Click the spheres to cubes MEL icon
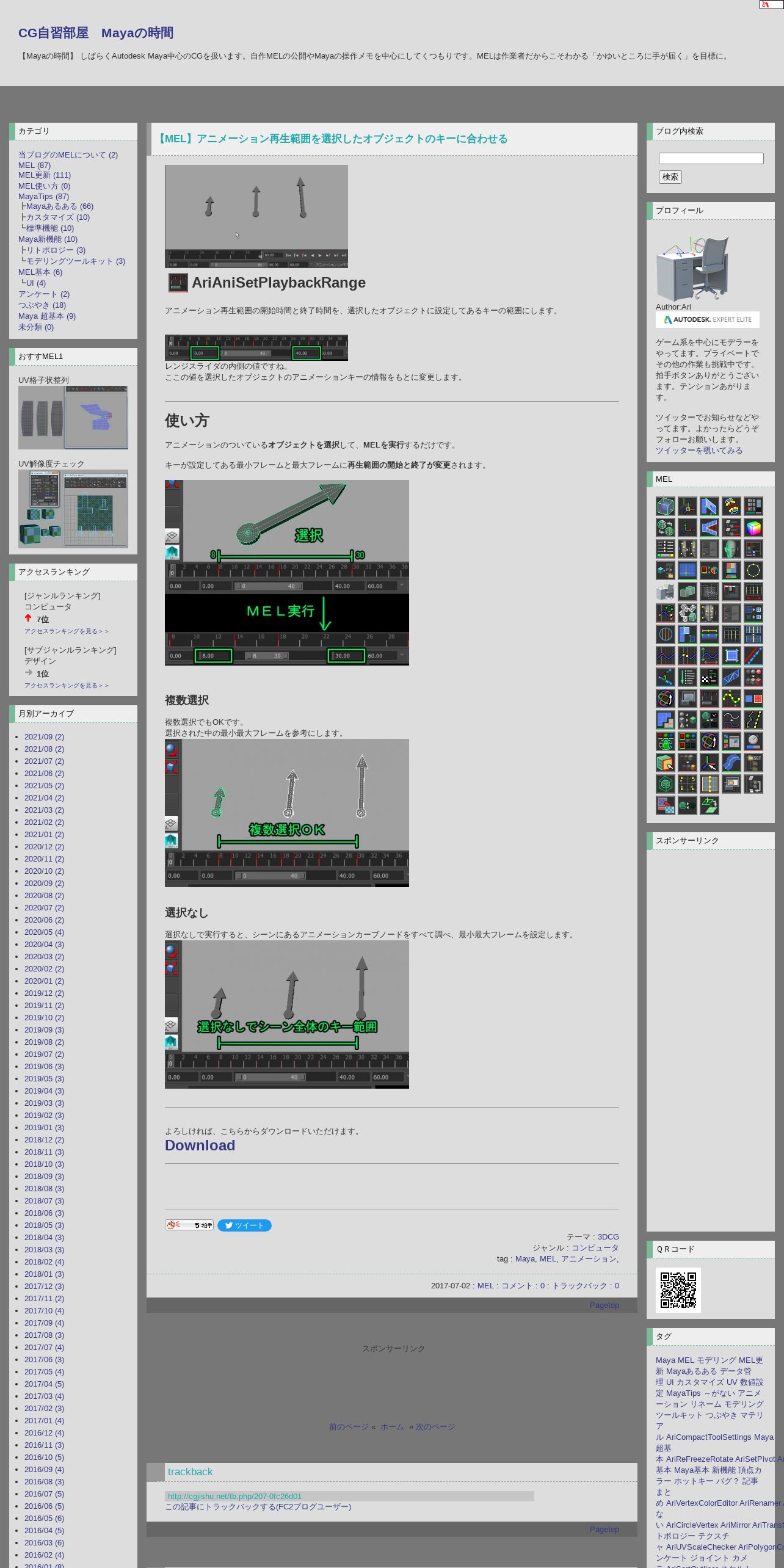Image resolution: width=784 pixels, height=1568 pixels. coord(753,677)
